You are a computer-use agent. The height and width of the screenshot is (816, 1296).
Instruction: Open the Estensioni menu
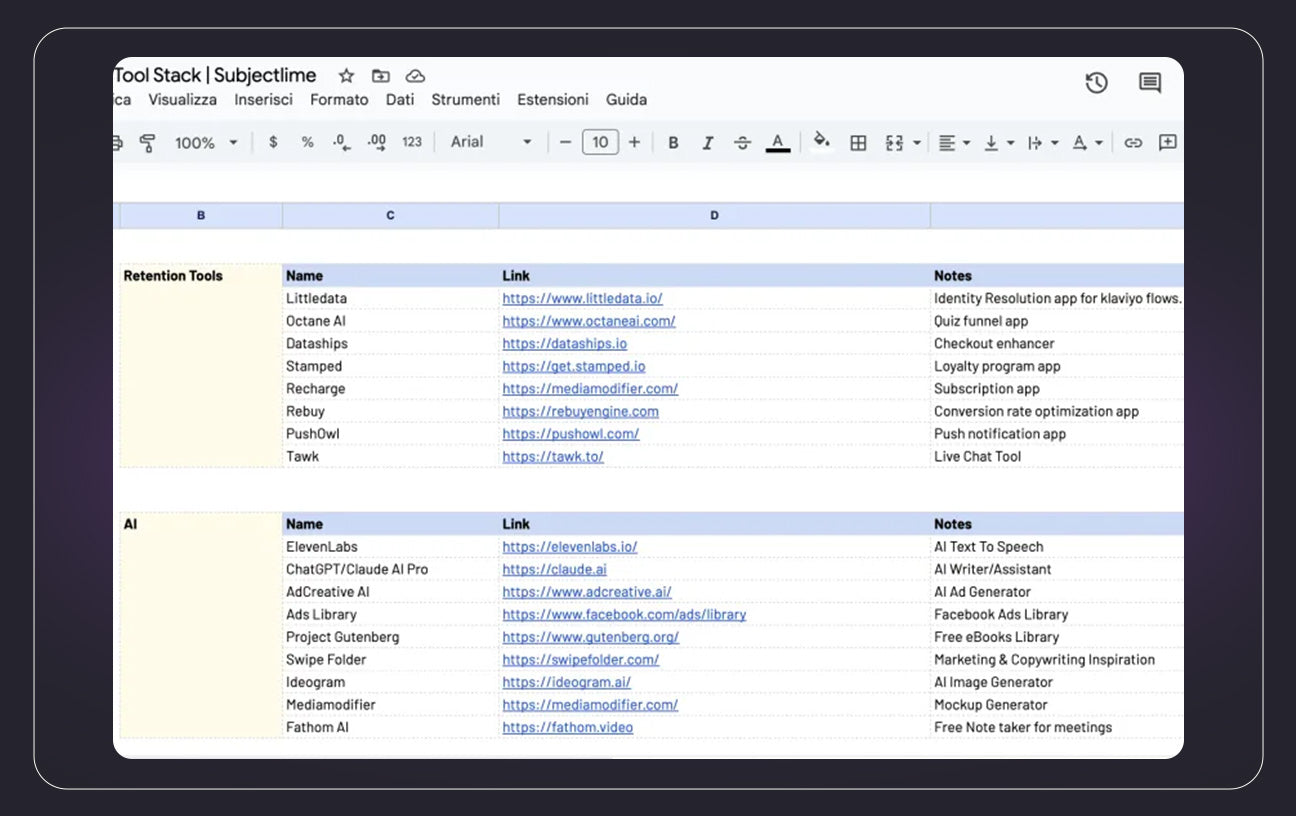[552, 100]
